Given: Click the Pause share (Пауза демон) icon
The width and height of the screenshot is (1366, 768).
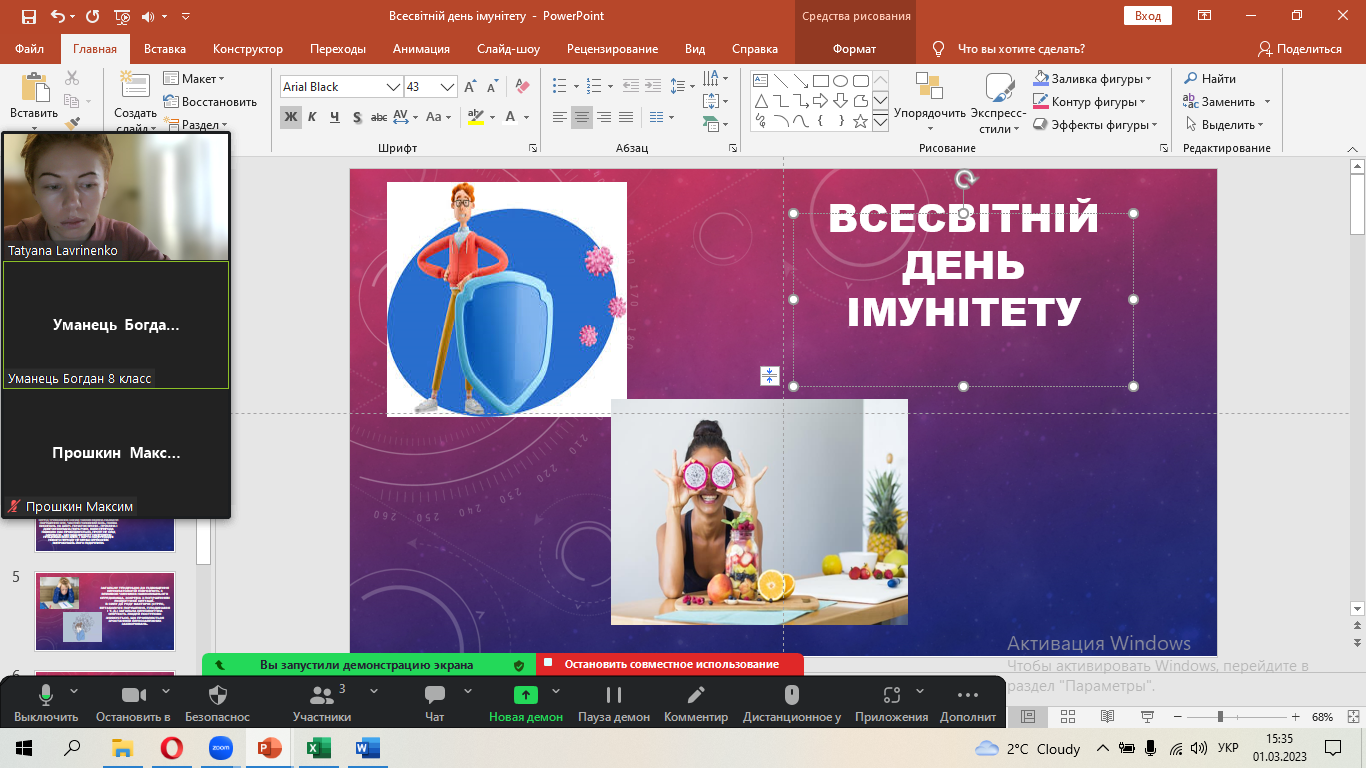Looking at the screenshot, I should 614,695.
